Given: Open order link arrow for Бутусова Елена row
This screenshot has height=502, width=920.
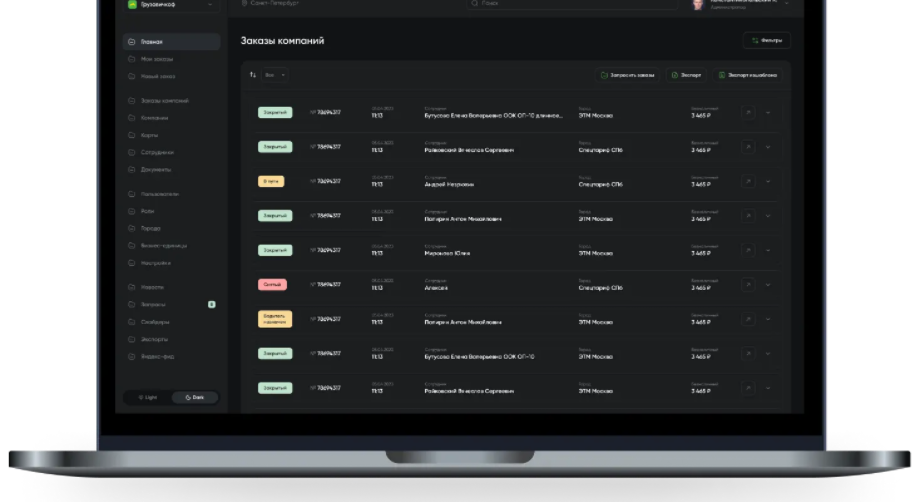Looking at the screenshot, I should [748, 113].
